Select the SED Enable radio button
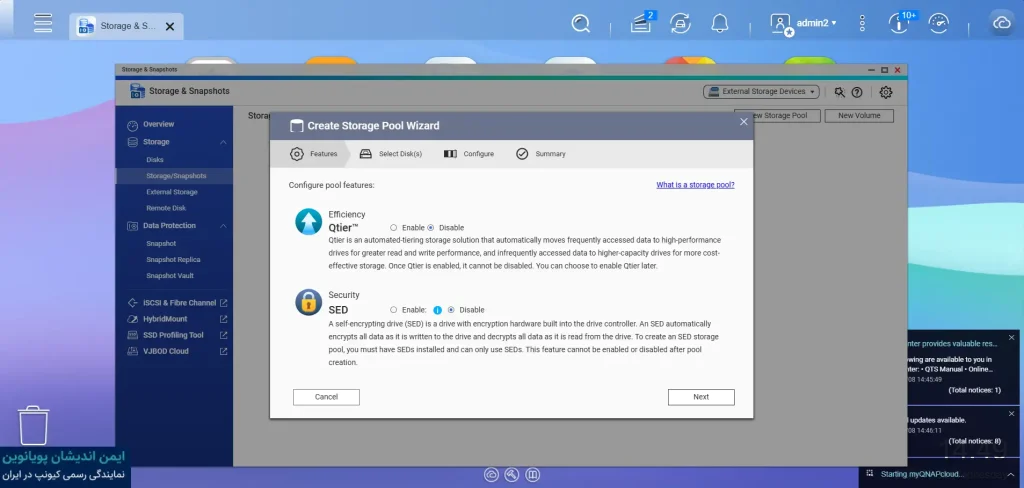1024x488 pixels. 394,310
